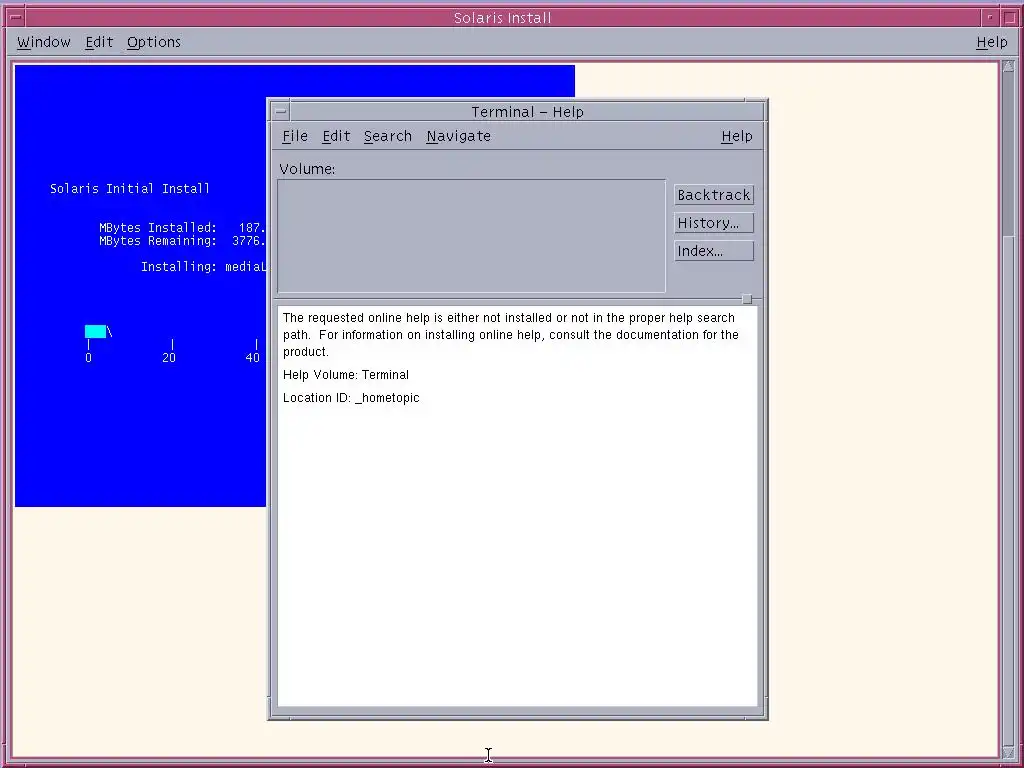The height and width of the screenshot is (768, 1024).
Task: Click the window menu button of Solaris Install
Action: pyautogui.click(x=16, y=18)
